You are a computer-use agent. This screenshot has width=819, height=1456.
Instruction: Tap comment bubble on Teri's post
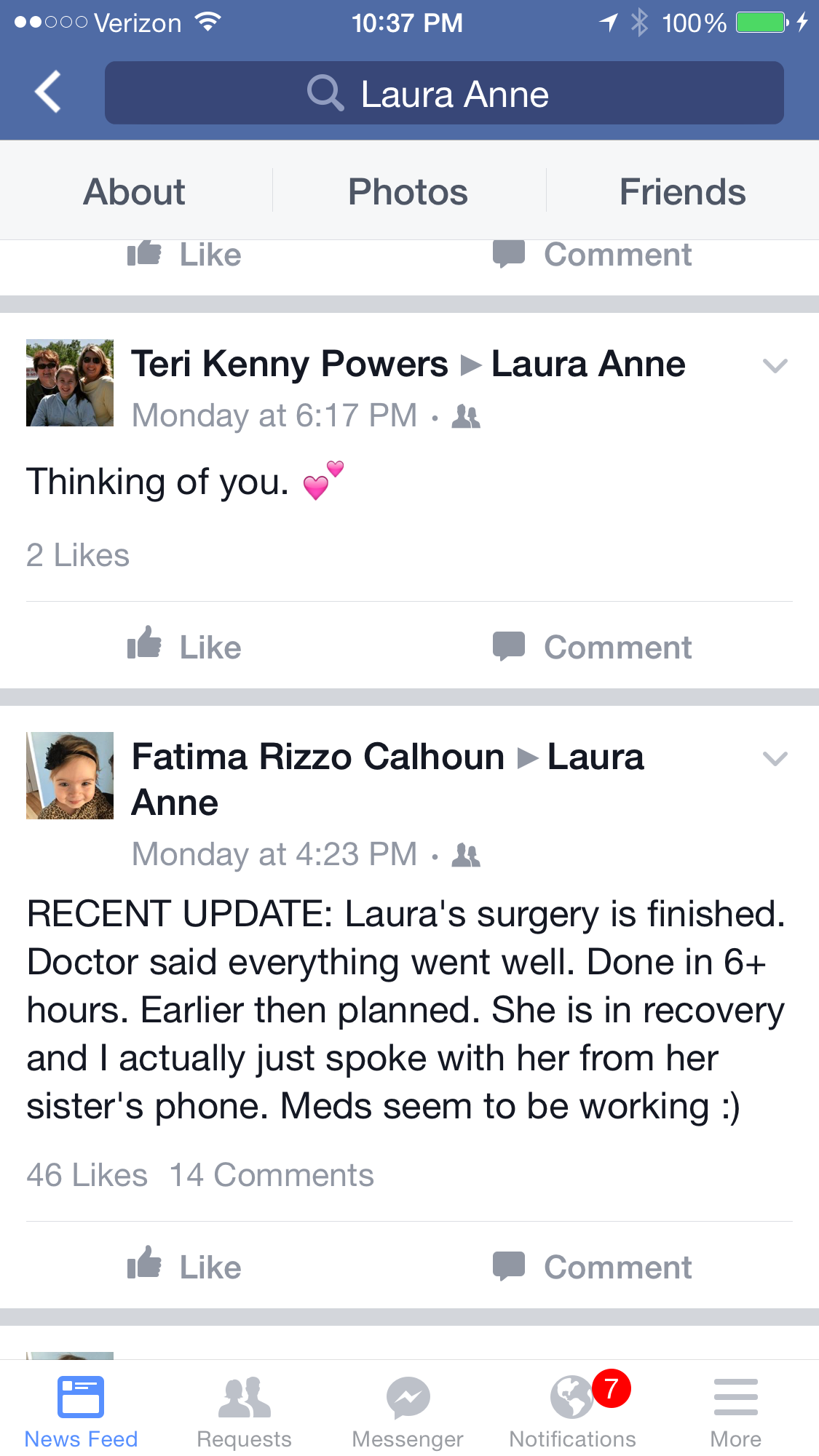pos(509,646)
